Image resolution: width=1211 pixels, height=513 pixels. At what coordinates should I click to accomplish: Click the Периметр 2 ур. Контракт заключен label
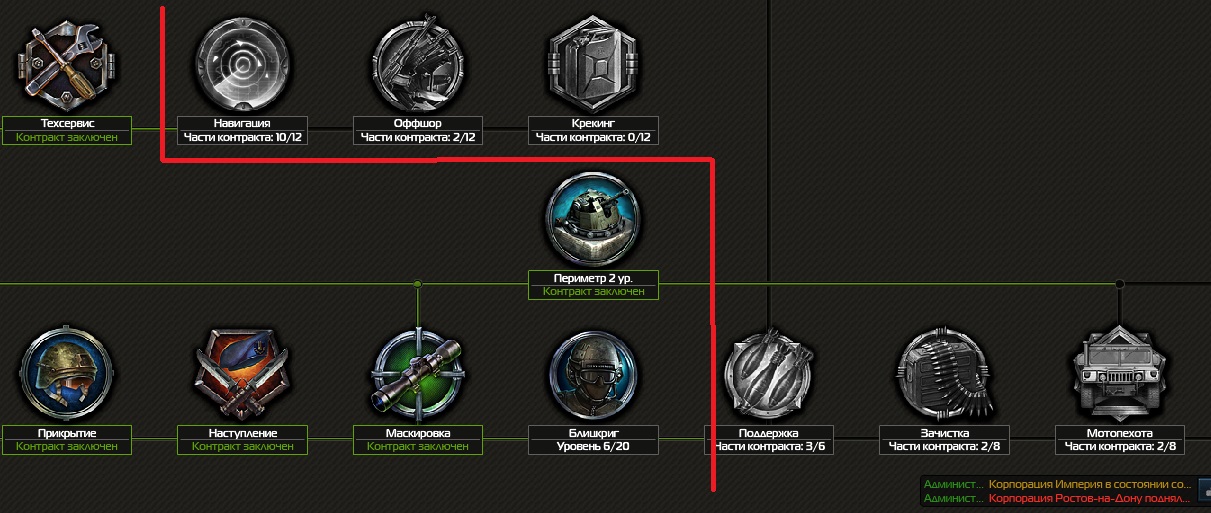[593, 292]
